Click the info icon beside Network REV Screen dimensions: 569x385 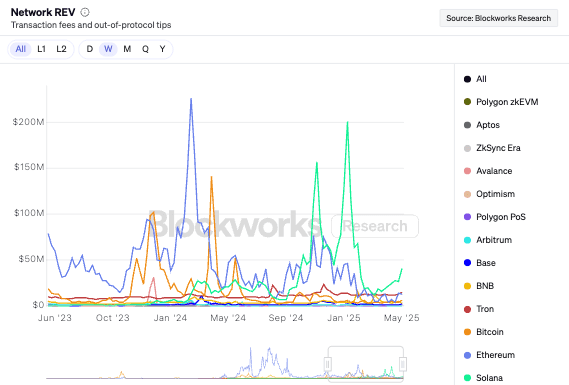point(85,12)
